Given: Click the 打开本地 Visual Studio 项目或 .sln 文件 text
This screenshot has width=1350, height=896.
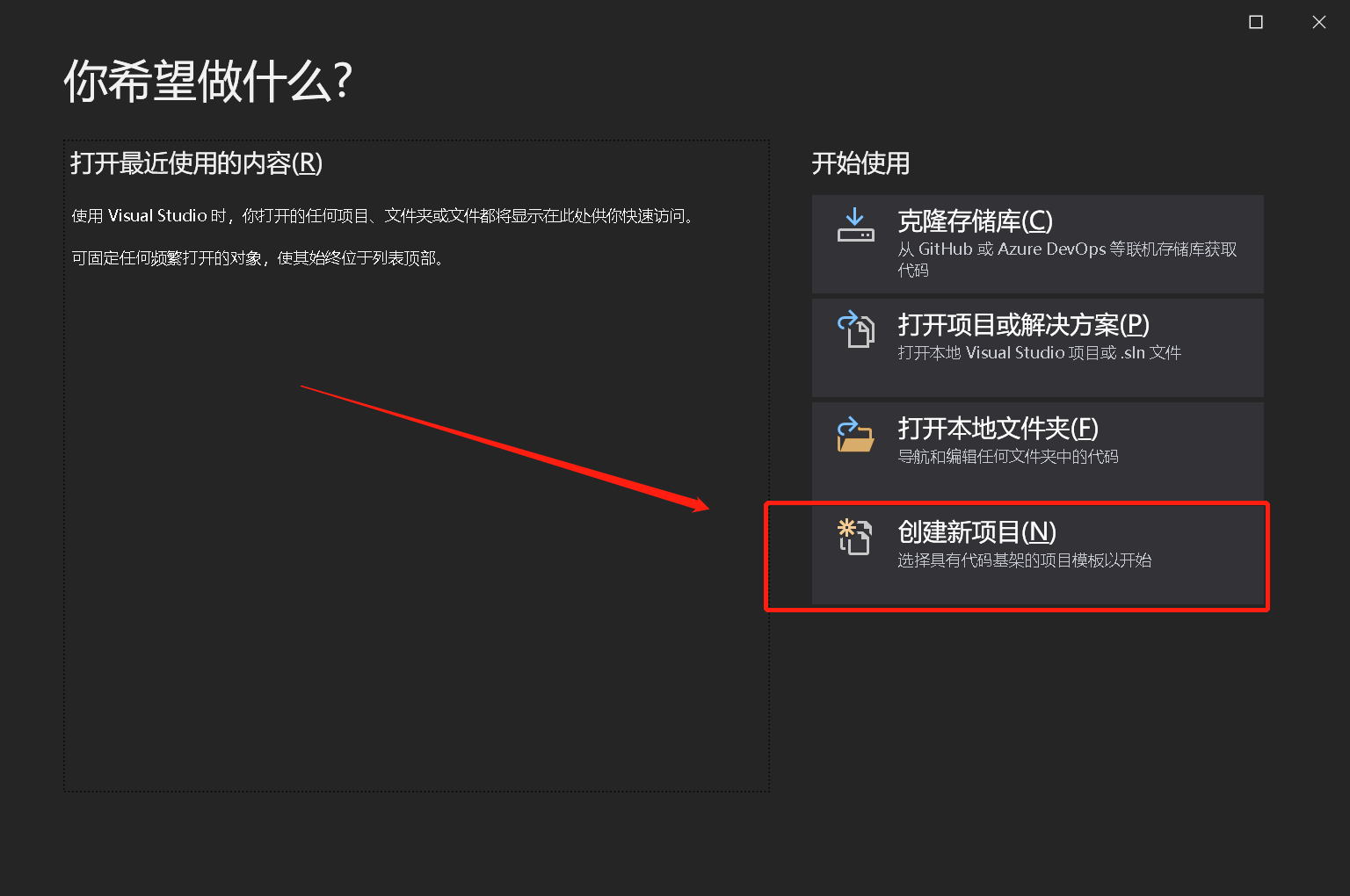Looking at the screenshot, I should coord(1039,352).
